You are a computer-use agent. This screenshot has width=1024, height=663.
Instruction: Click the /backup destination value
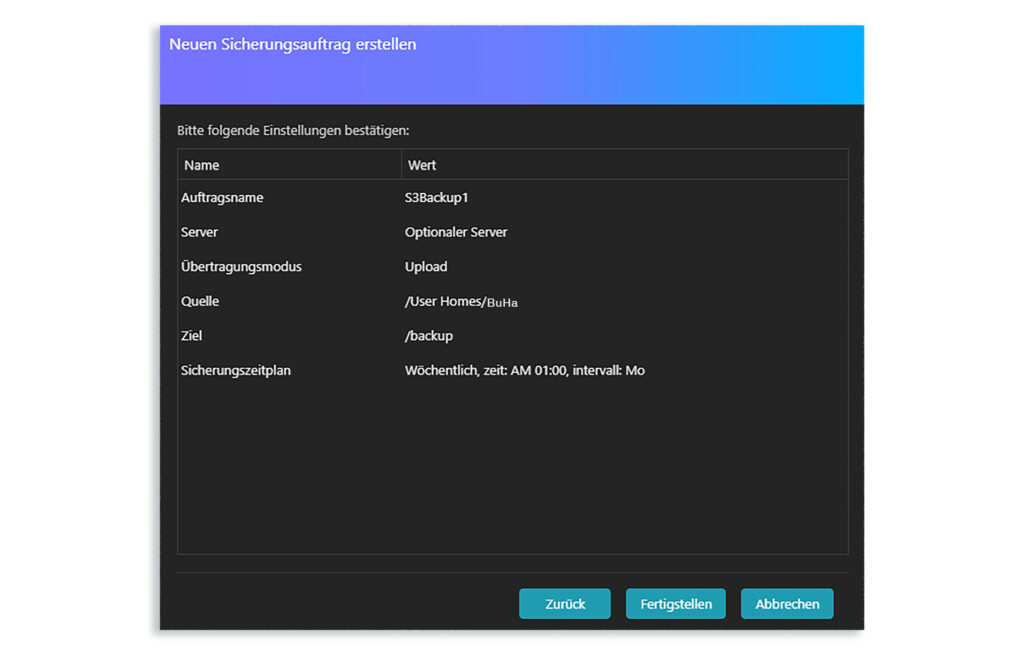pyautogui.click(x=429, y=336)
